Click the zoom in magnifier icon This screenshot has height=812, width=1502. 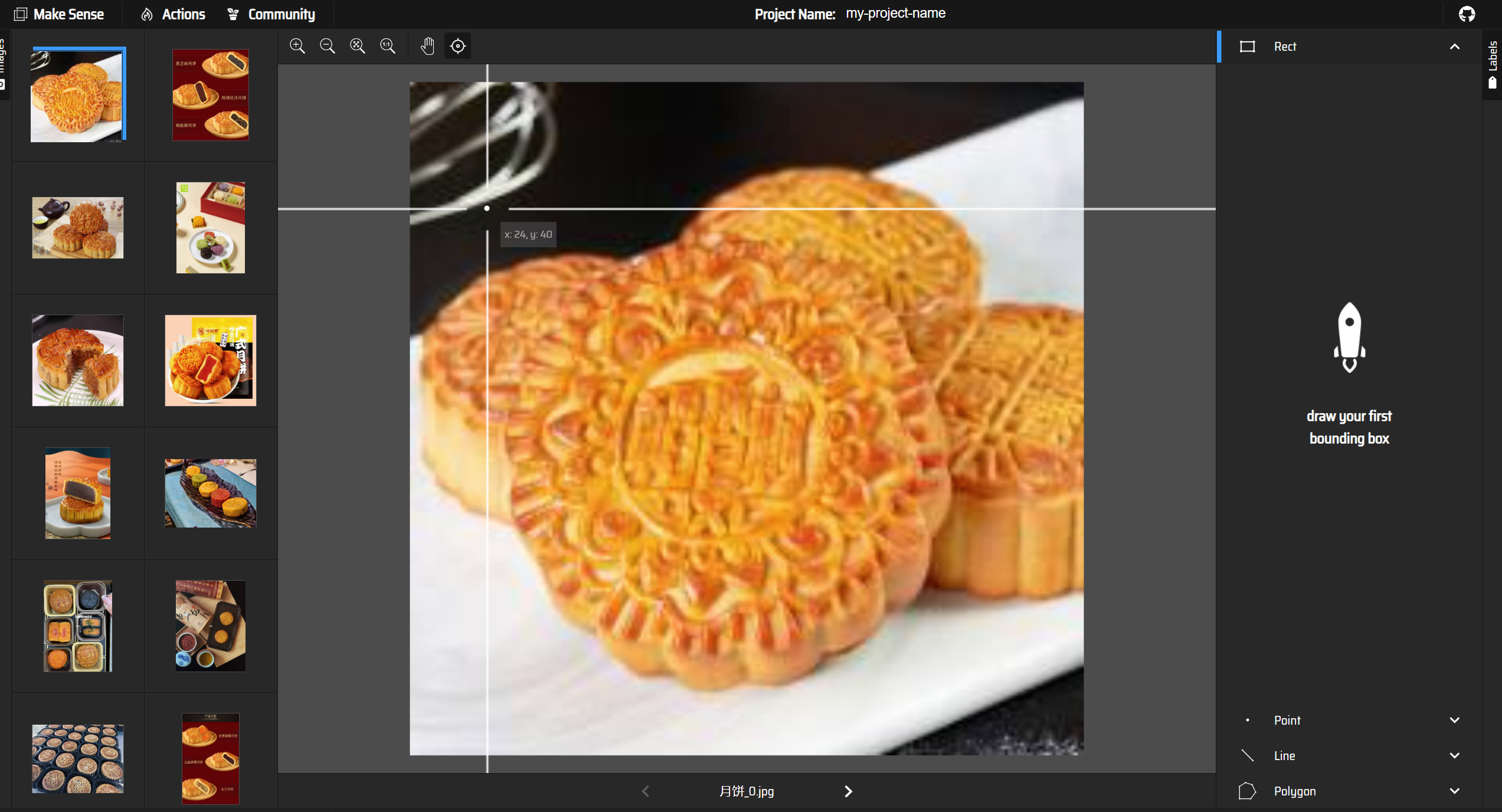coord(297,46)
